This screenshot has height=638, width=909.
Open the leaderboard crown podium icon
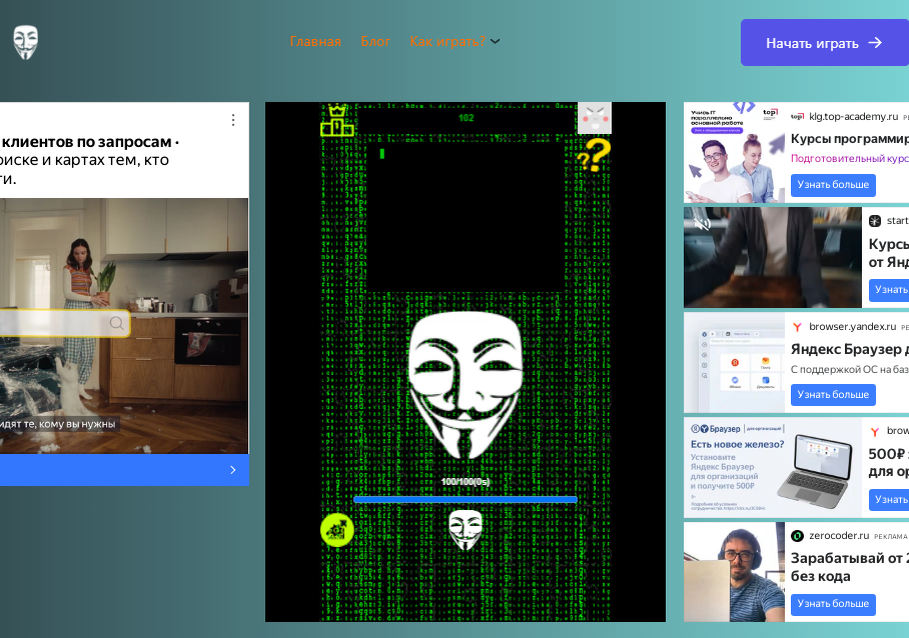[x=337, y=121]
